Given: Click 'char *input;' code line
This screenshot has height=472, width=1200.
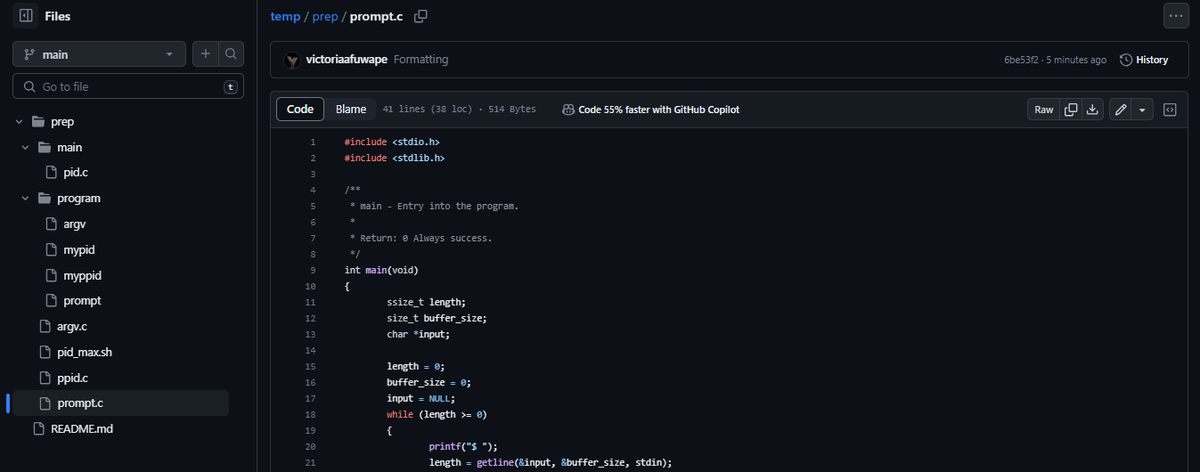Looking at the screenshot, I should point(418,334).
